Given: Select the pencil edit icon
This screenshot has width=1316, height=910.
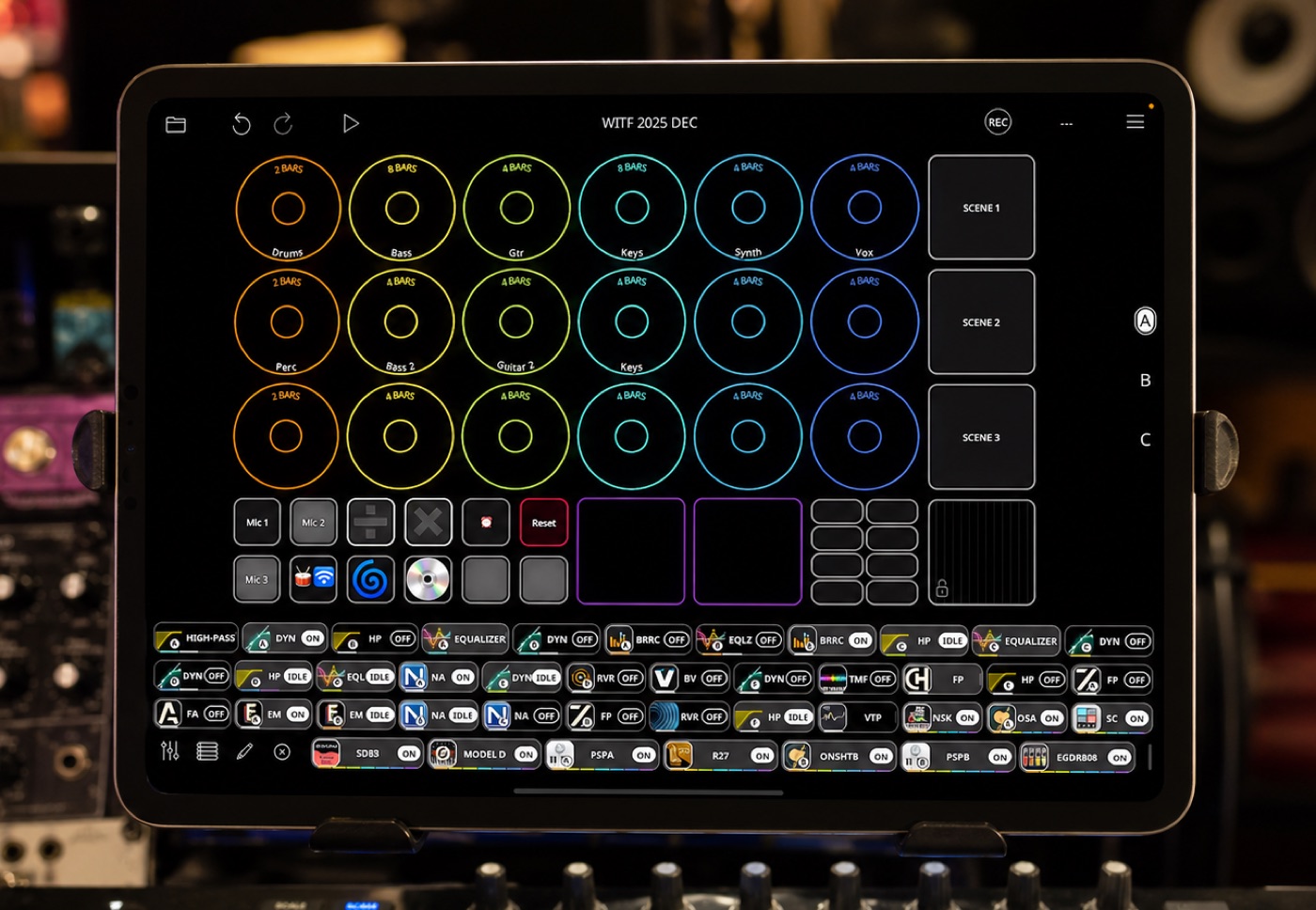Looking at the screenshot, I should click(x=244, y=751).
